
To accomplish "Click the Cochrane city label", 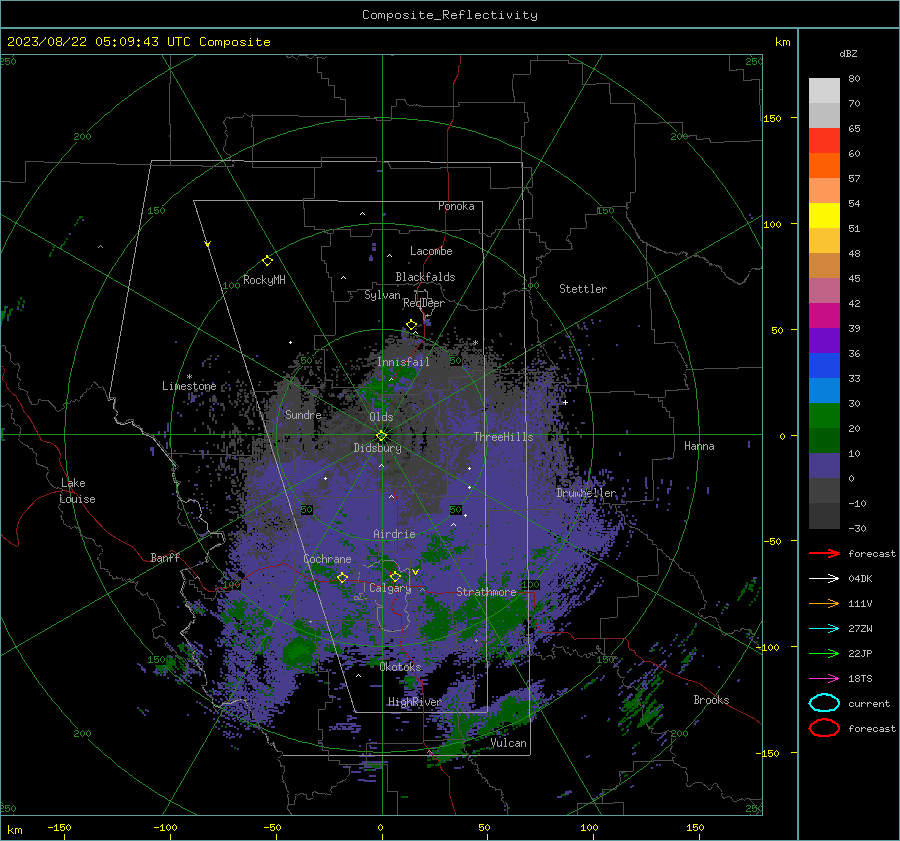I will (327, 559).
